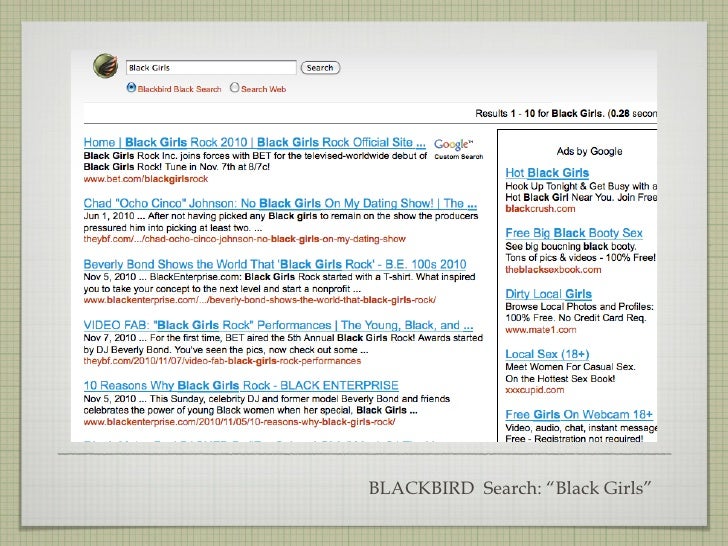The width and height of the screenshot is (728, 546).
Task: Open Beverly Bond Shows the World result
Action: pos(275,264)
